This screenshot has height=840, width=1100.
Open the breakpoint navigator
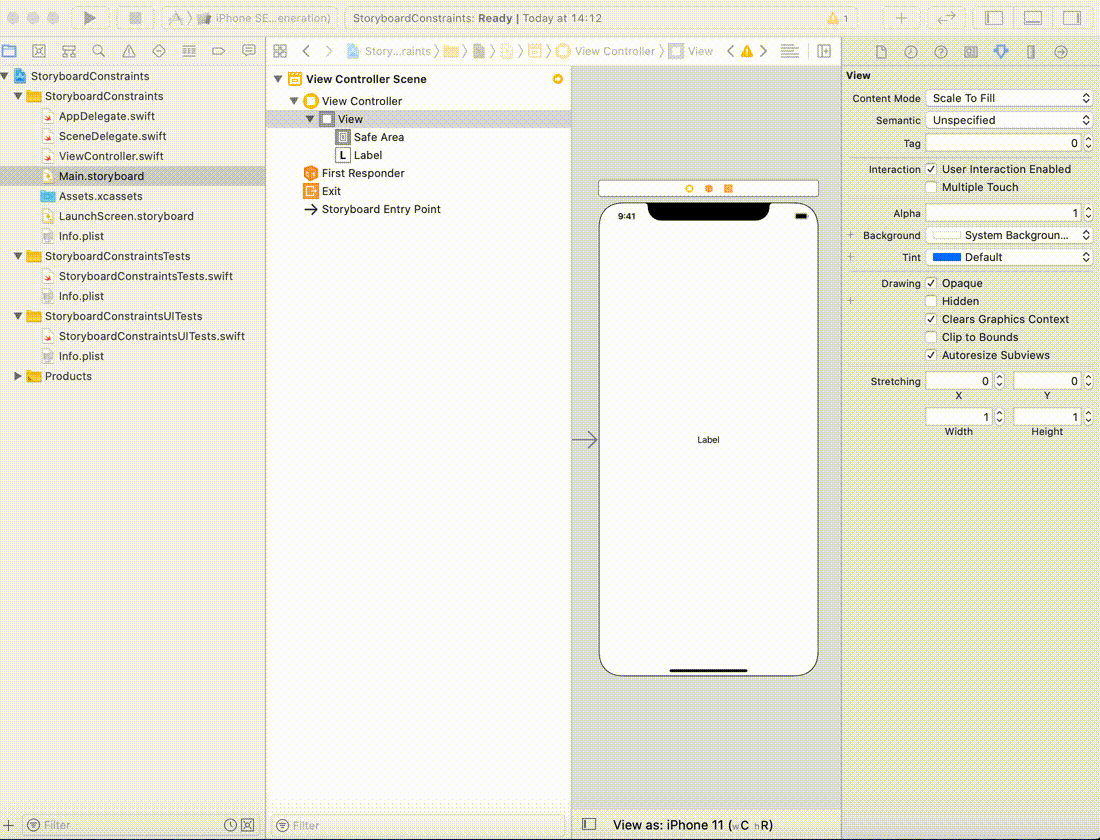coord(218,51)
